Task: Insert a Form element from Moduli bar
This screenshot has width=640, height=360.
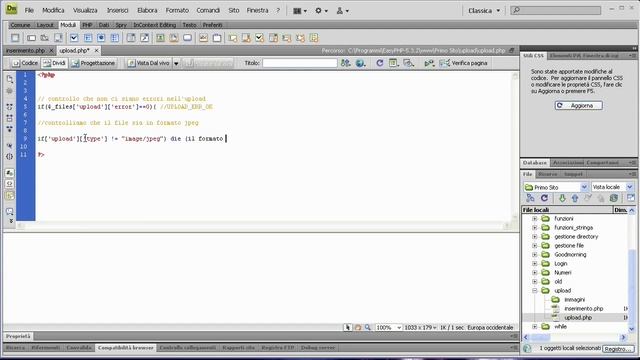Action: pos(15,38)
